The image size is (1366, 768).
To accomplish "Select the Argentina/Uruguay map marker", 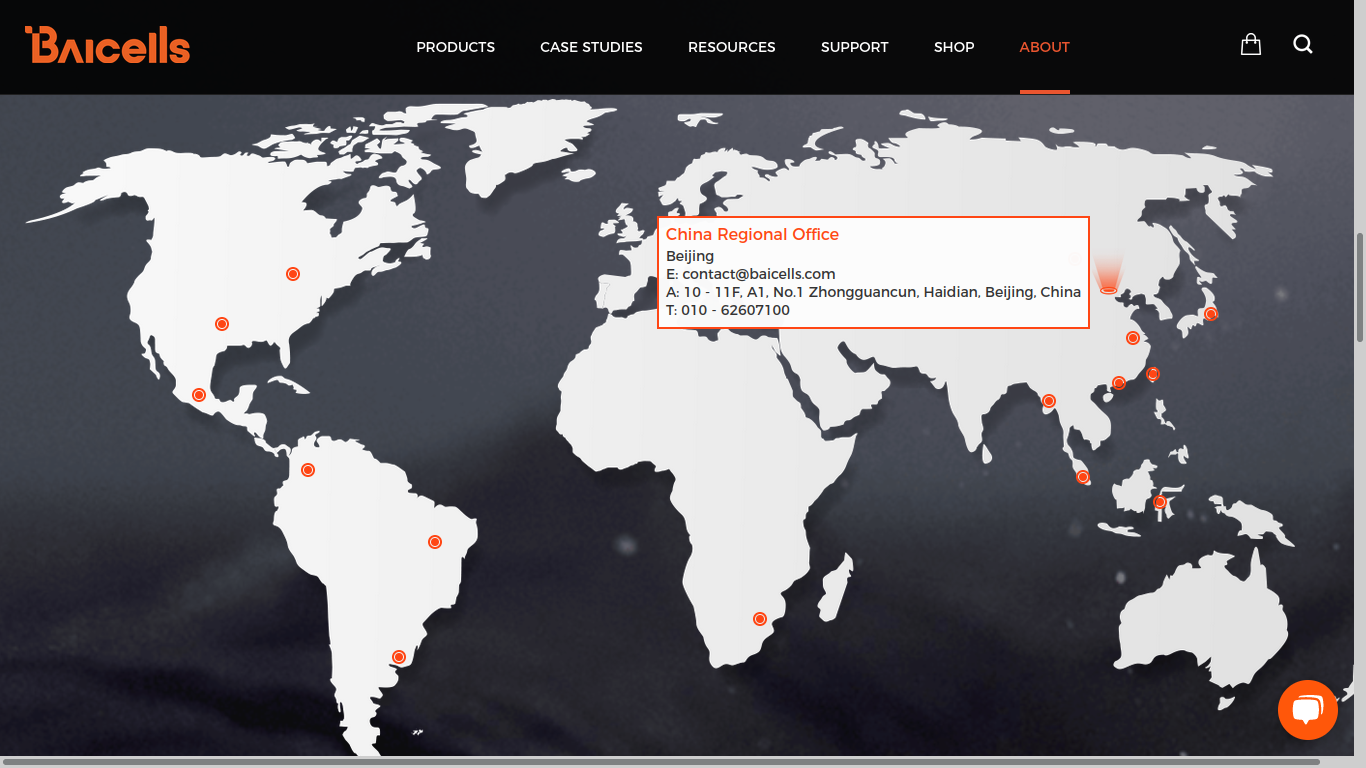I will pyautogui.click(x=399, y=657).
